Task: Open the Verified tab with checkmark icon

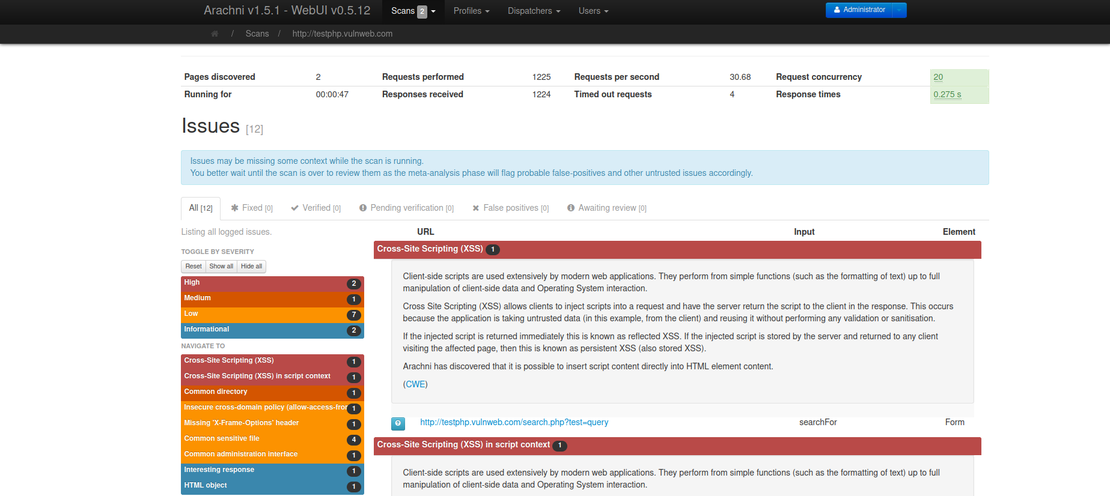Action: pos(315,208)
